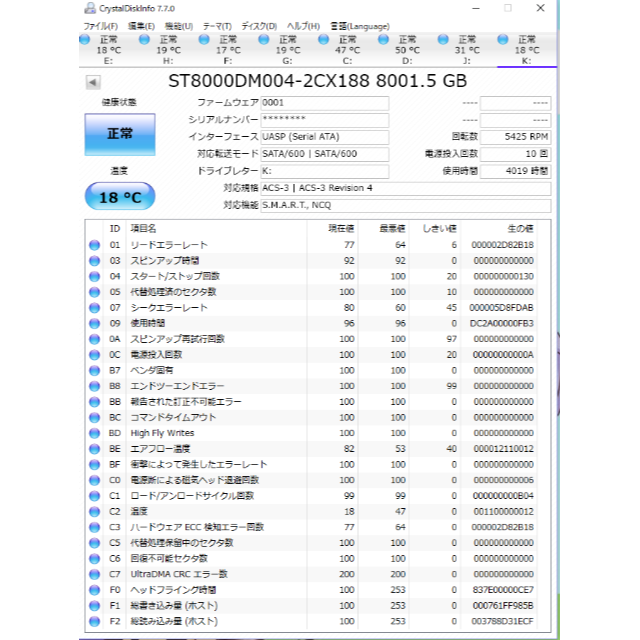The width and height of the screenshot is (640, 640).
Task: Click status orb for attribute 01 リードエラーレート
Action: click(94, 245)
